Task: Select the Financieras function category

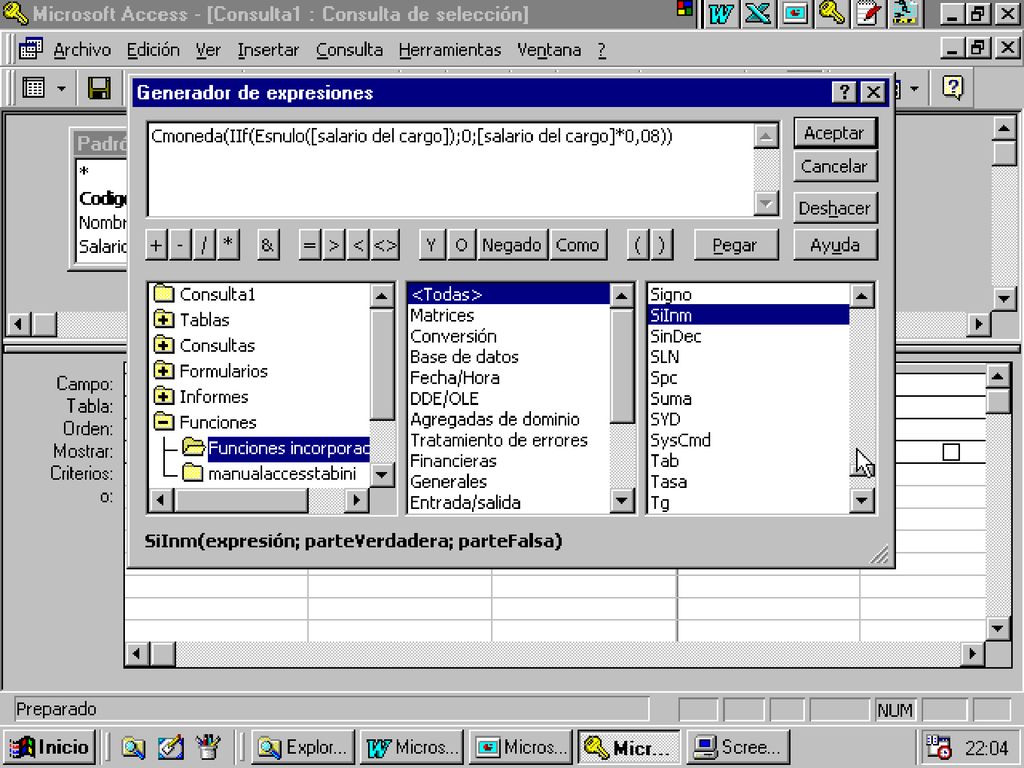Action: (x=453, y=461)
